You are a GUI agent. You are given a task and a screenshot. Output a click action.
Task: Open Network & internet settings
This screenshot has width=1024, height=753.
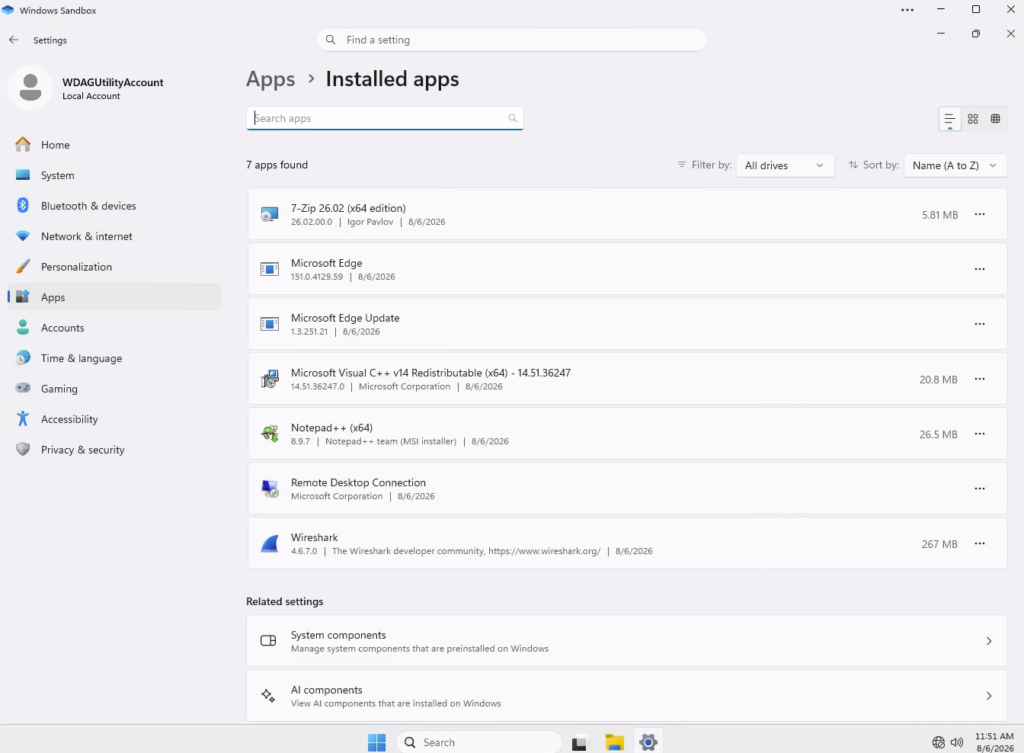(114, 236)
